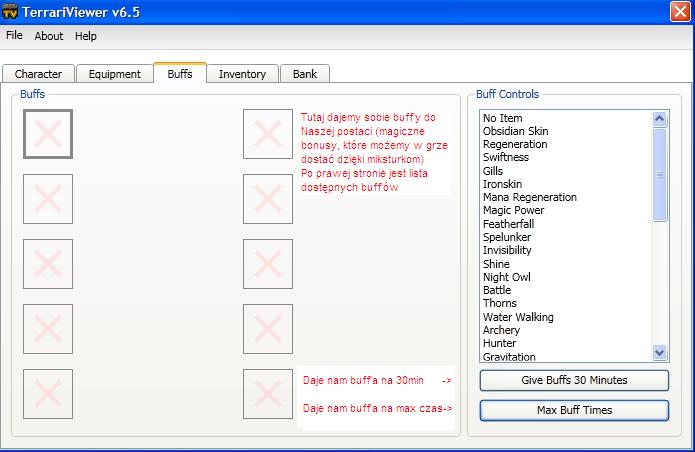Screen dimensions: 695x452
Task: Click the TerrariViewer title bar icon
Action: click(9, 12)
